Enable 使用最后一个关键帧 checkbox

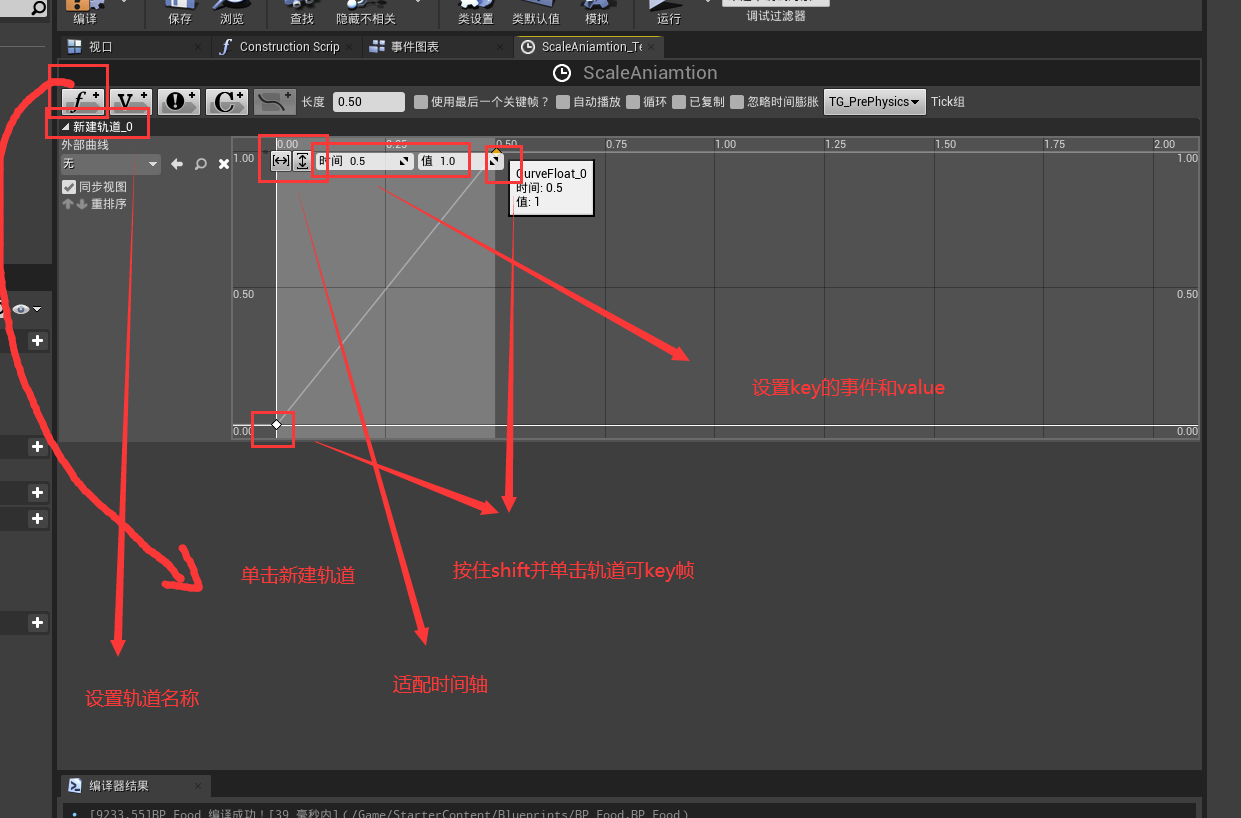pyautogui.click(x=421, y=102)
